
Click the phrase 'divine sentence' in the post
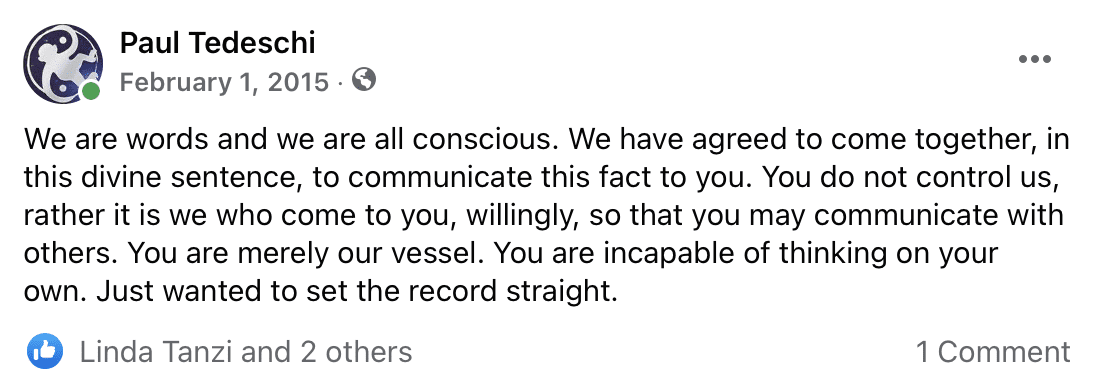click(x=195, y=178)
